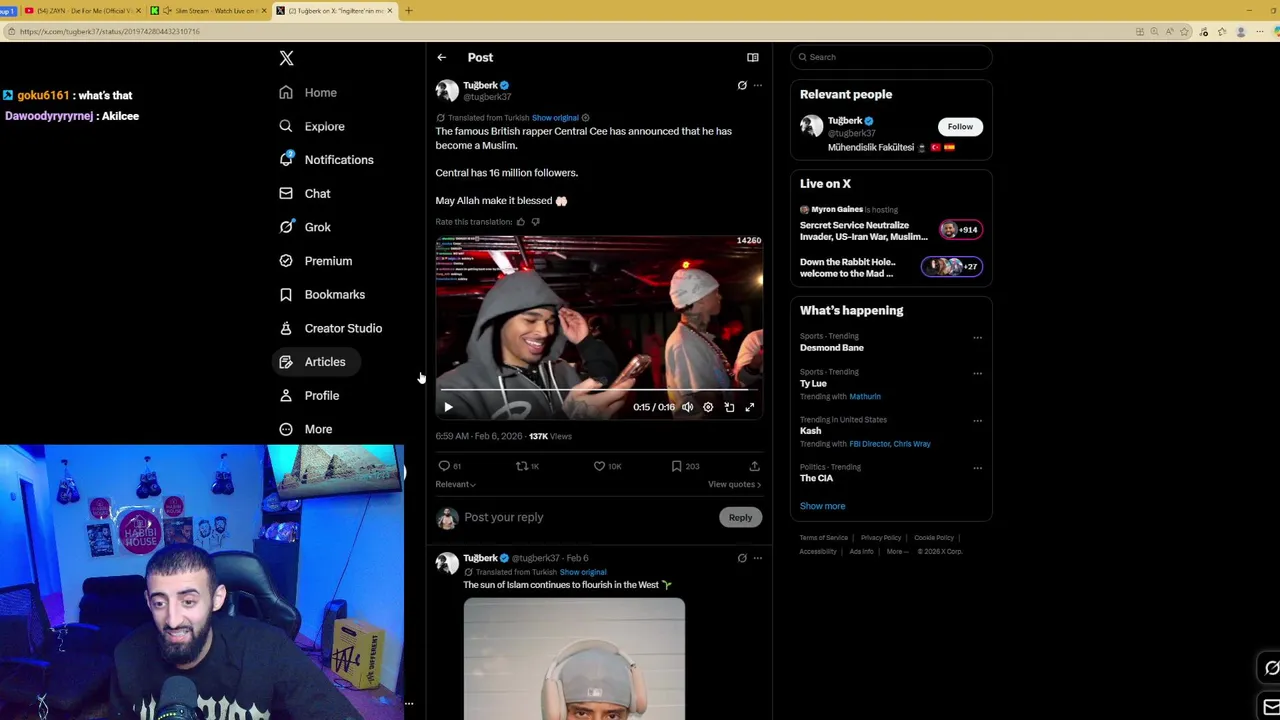The image size is (1280, 720).
Task: Click the Search box on X
Action: pyautogui.click(x=891, y=57)
